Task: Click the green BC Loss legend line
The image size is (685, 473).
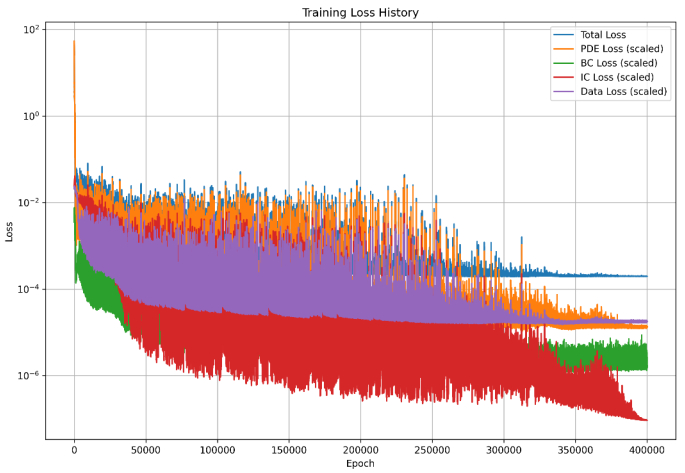Action: pyautogui.click(x=564, y=63)
